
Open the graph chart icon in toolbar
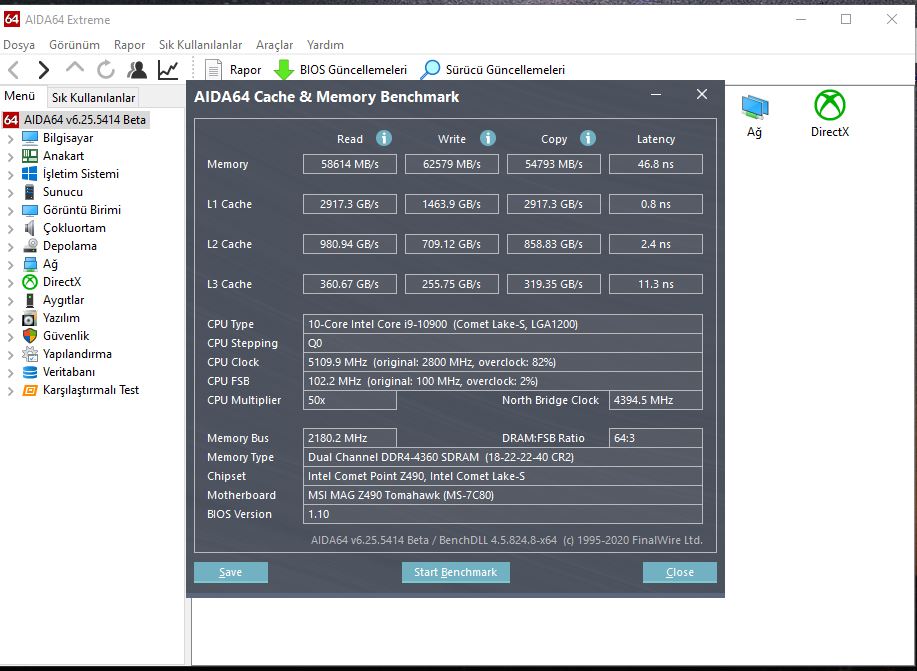click(168, 70)
